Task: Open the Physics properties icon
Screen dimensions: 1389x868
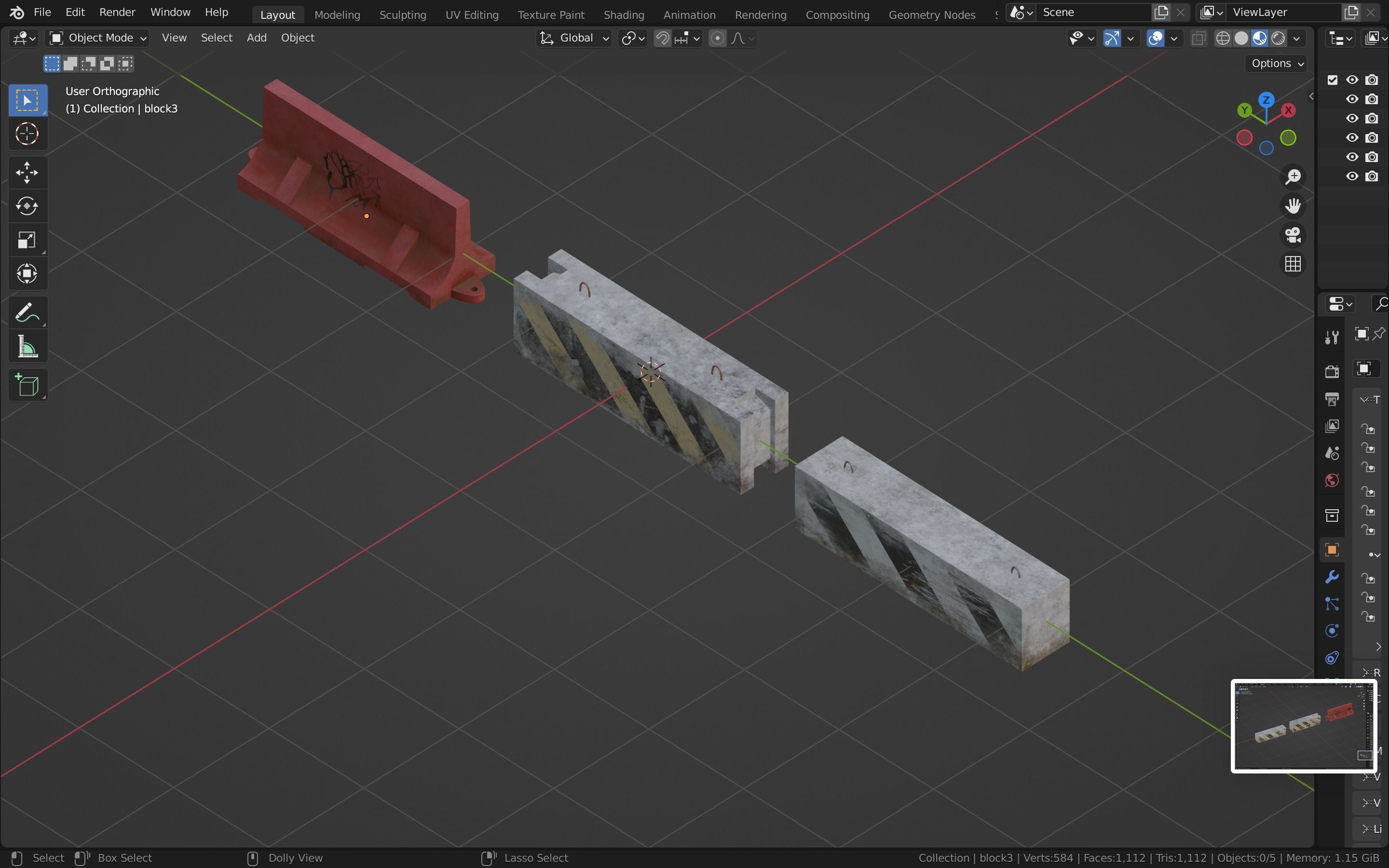Action: pyautogui.click(x=1332, y=631)
